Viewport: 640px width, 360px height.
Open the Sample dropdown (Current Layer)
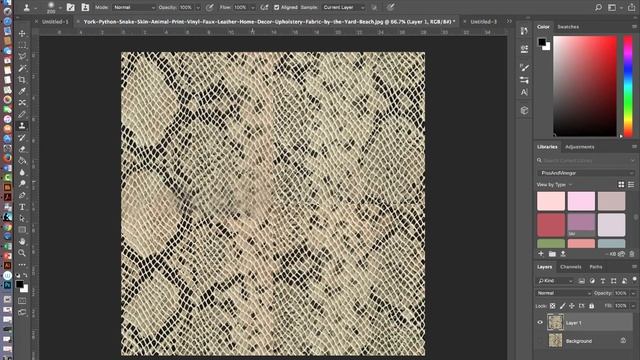pyautogui.click(x=343, y=7)
